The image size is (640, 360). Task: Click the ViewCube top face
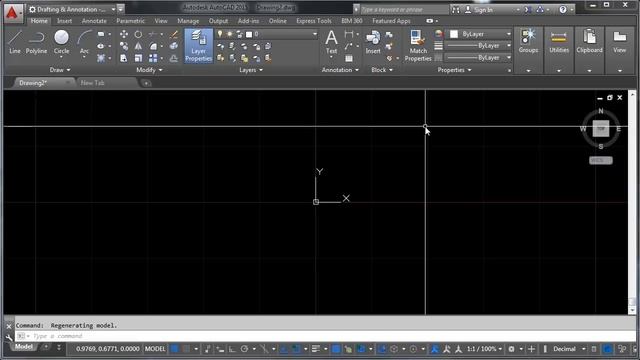pos(601,129)
